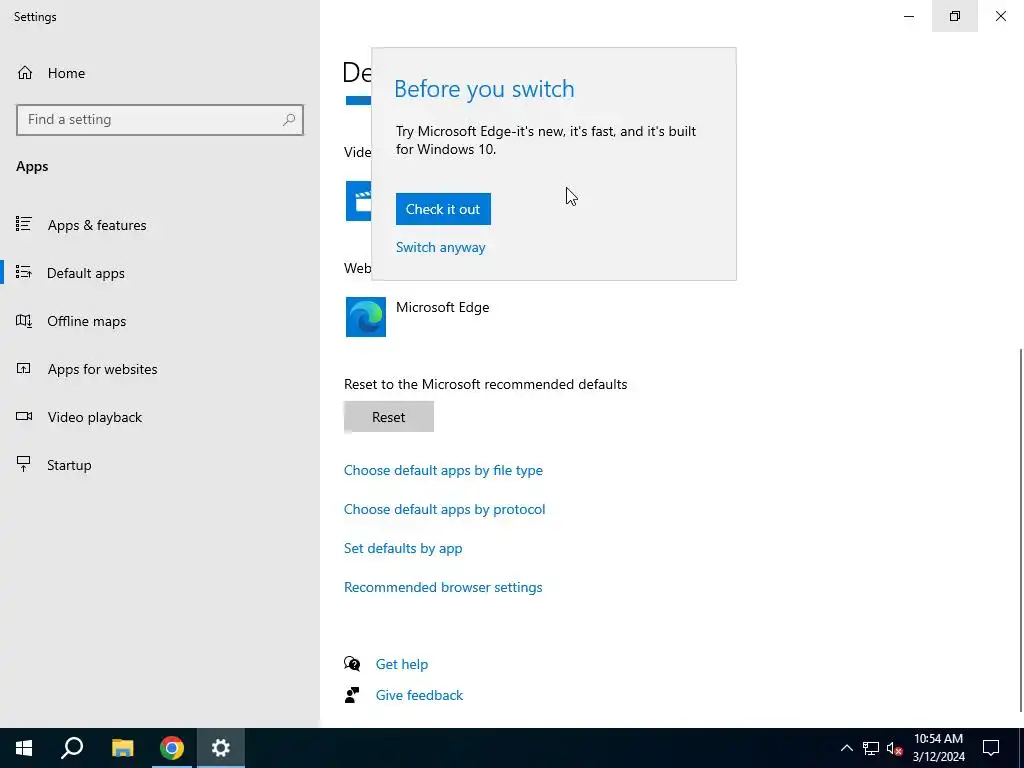The image size is (1024, 768).
Task: Open Choose default apps by protocol
Action: [x=444, y=509]
